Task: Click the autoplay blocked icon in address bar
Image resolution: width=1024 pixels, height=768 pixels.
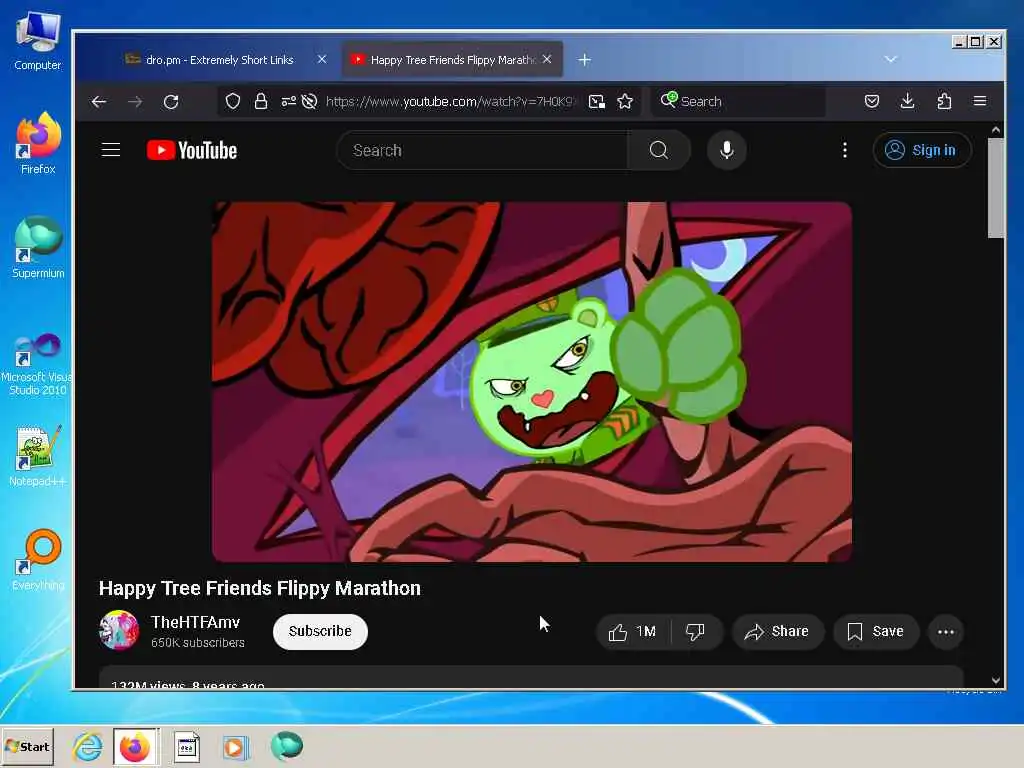Action: click(310, 101)
